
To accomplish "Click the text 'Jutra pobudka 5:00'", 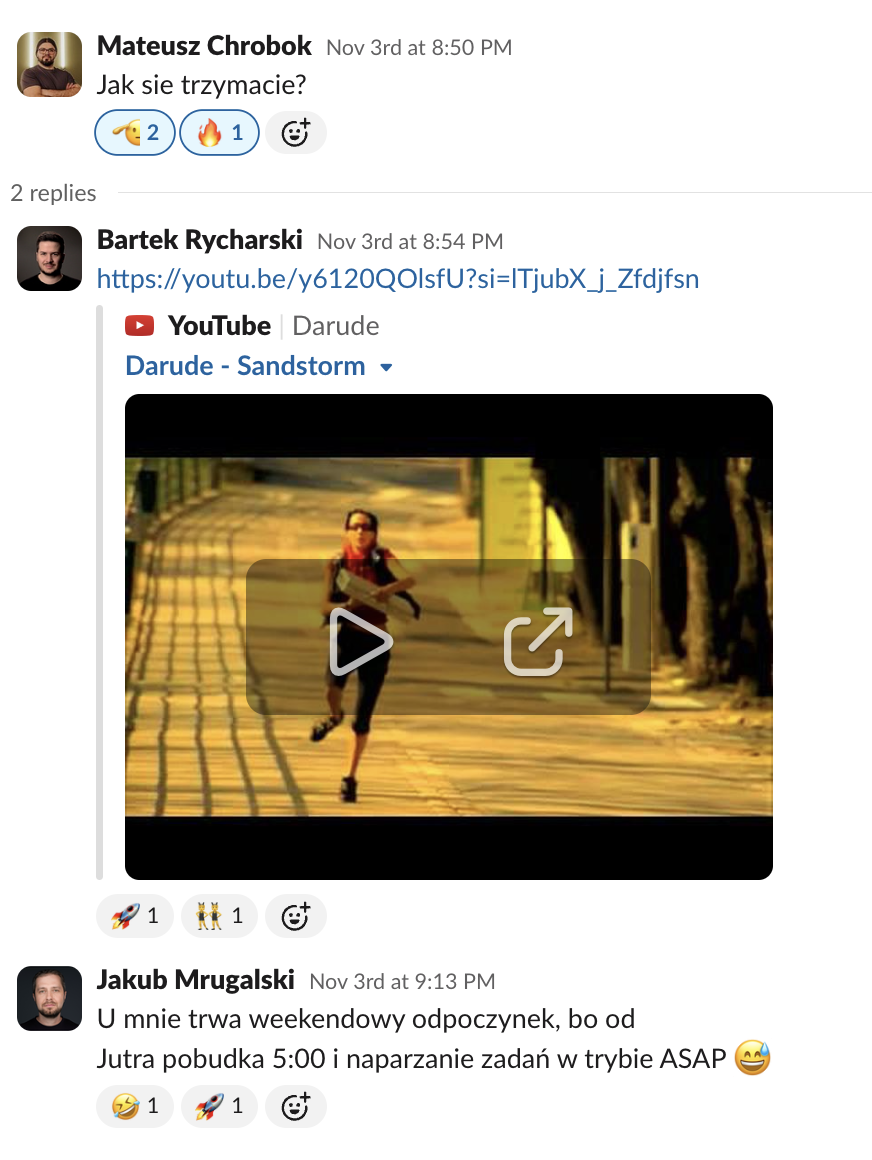I will pos(211,1059).
